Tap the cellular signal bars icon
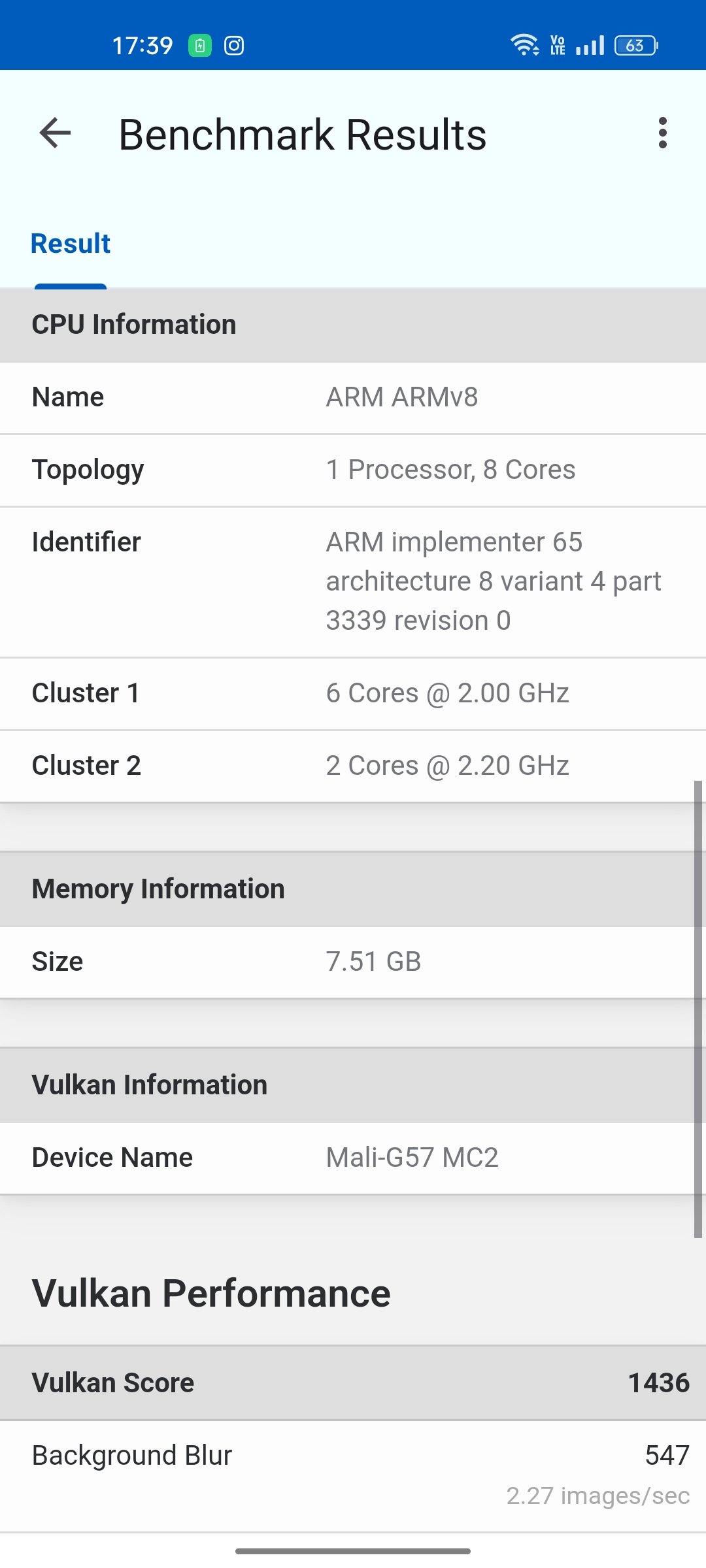 (590, 46)
